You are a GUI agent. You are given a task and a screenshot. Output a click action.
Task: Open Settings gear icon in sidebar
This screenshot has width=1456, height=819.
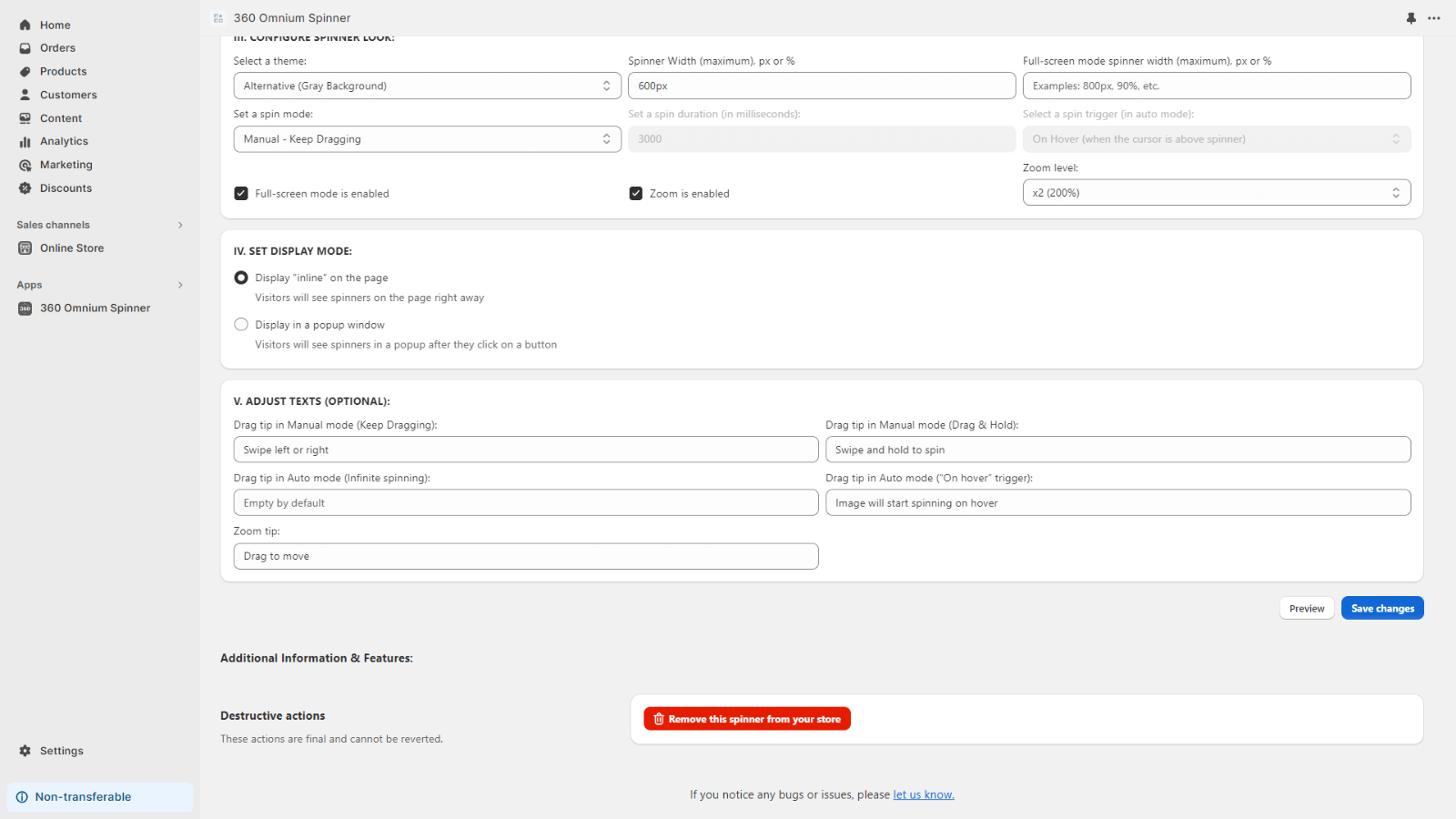tap(25, 751)
